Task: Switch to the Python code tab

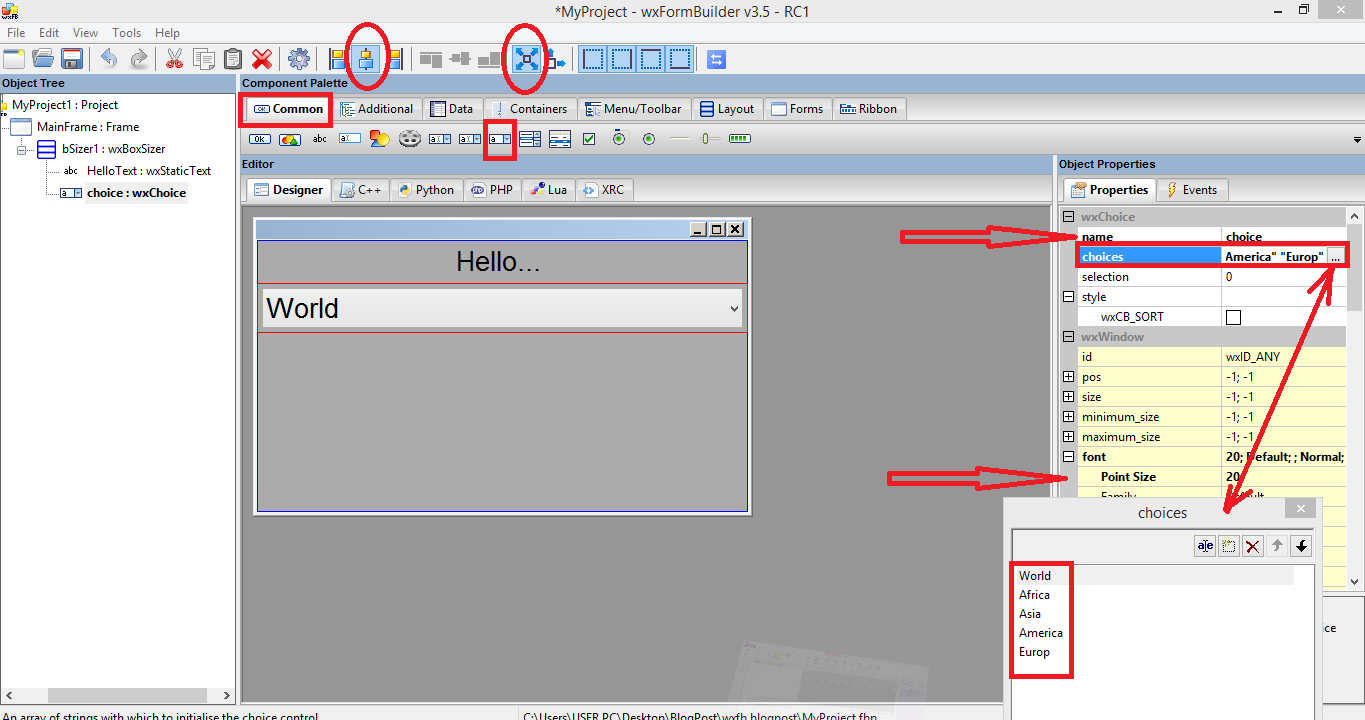Action: (x=427, y=189)
